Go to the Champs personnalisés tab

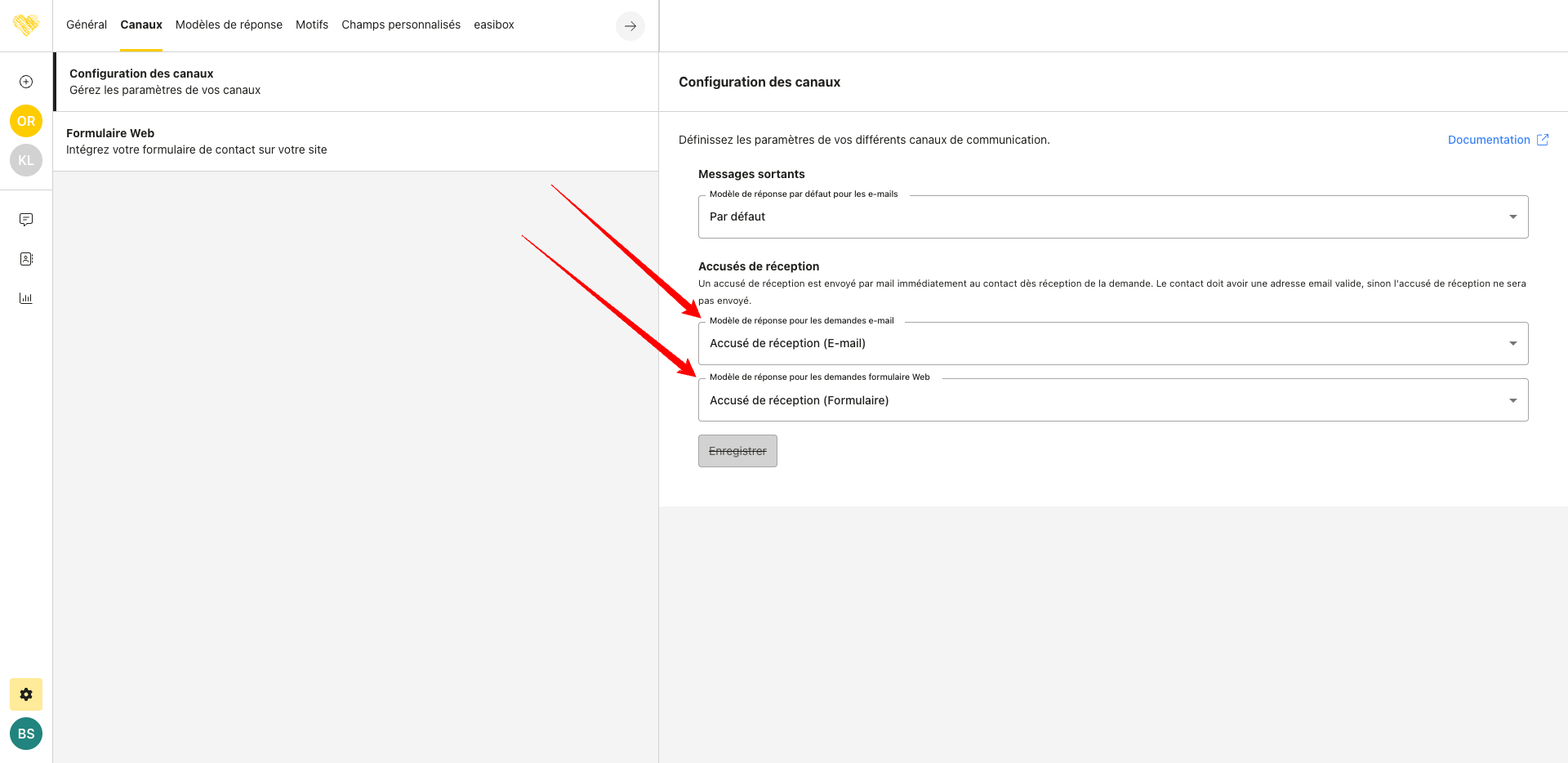tap(401, 25)
